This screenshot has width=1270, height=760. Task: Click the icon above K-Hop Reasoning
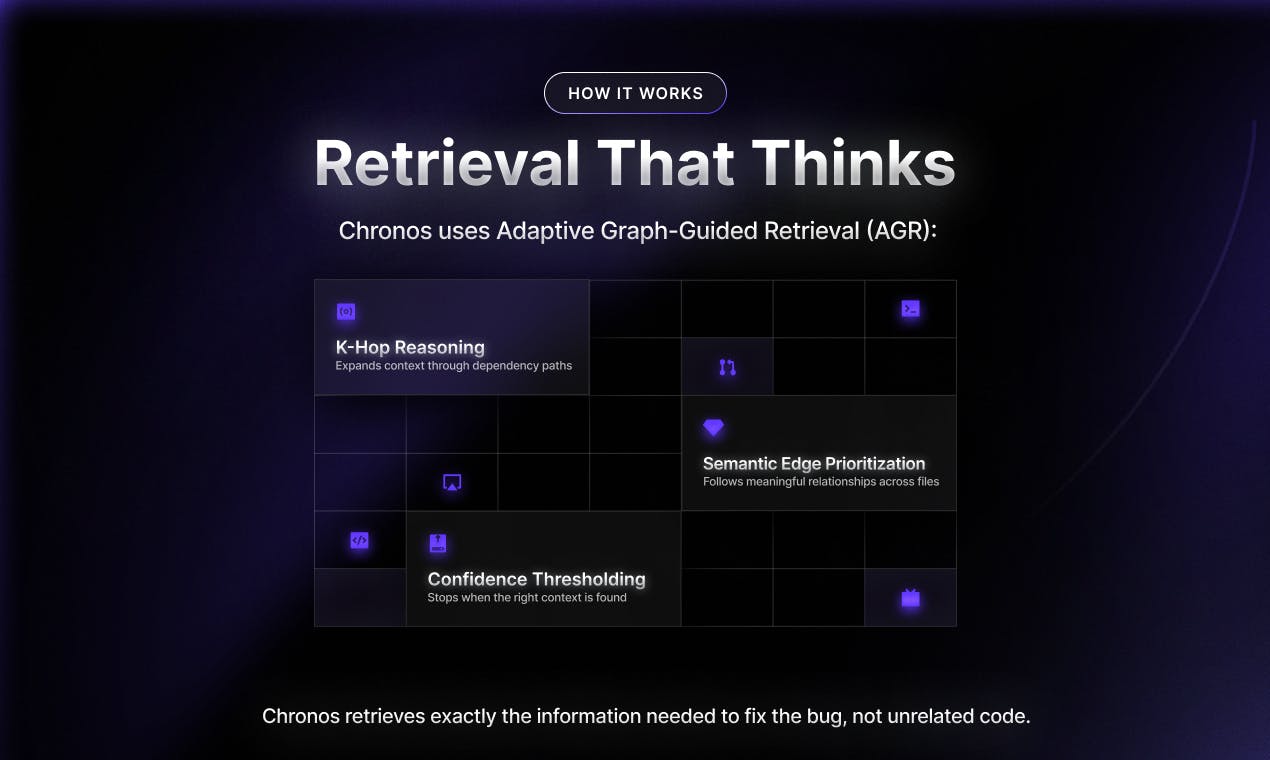tap(346, 311)
